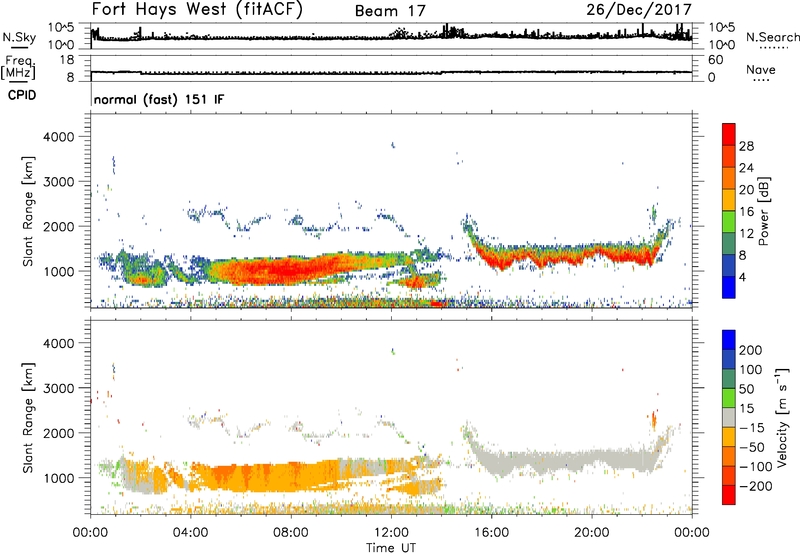Click the 'N.Sky' axis label

[19, 37]
